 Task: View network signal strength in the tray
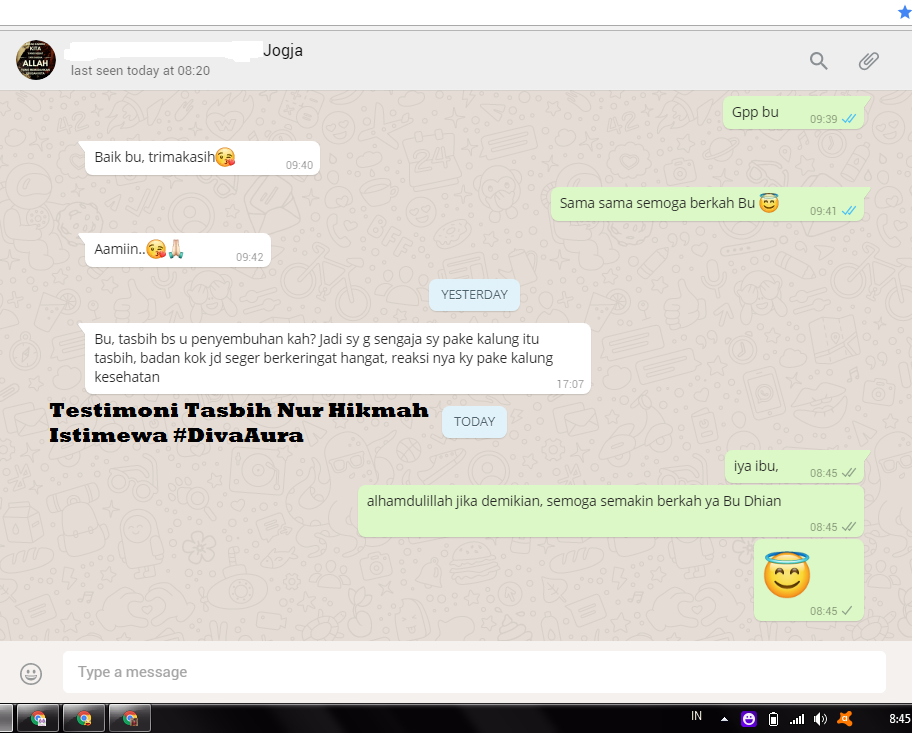[x=798, y=718]
